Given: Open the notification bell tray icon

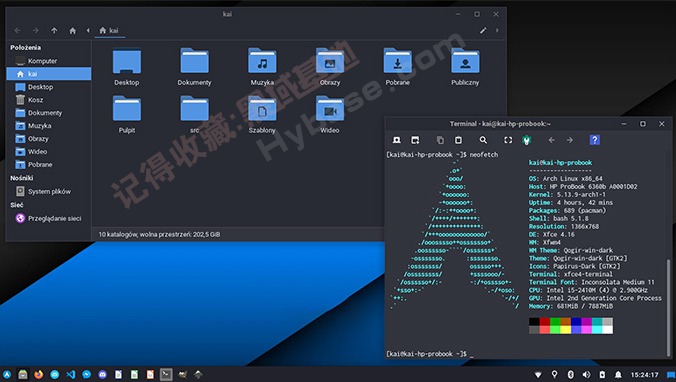Looking at the screenshot, I should point(618,374).
